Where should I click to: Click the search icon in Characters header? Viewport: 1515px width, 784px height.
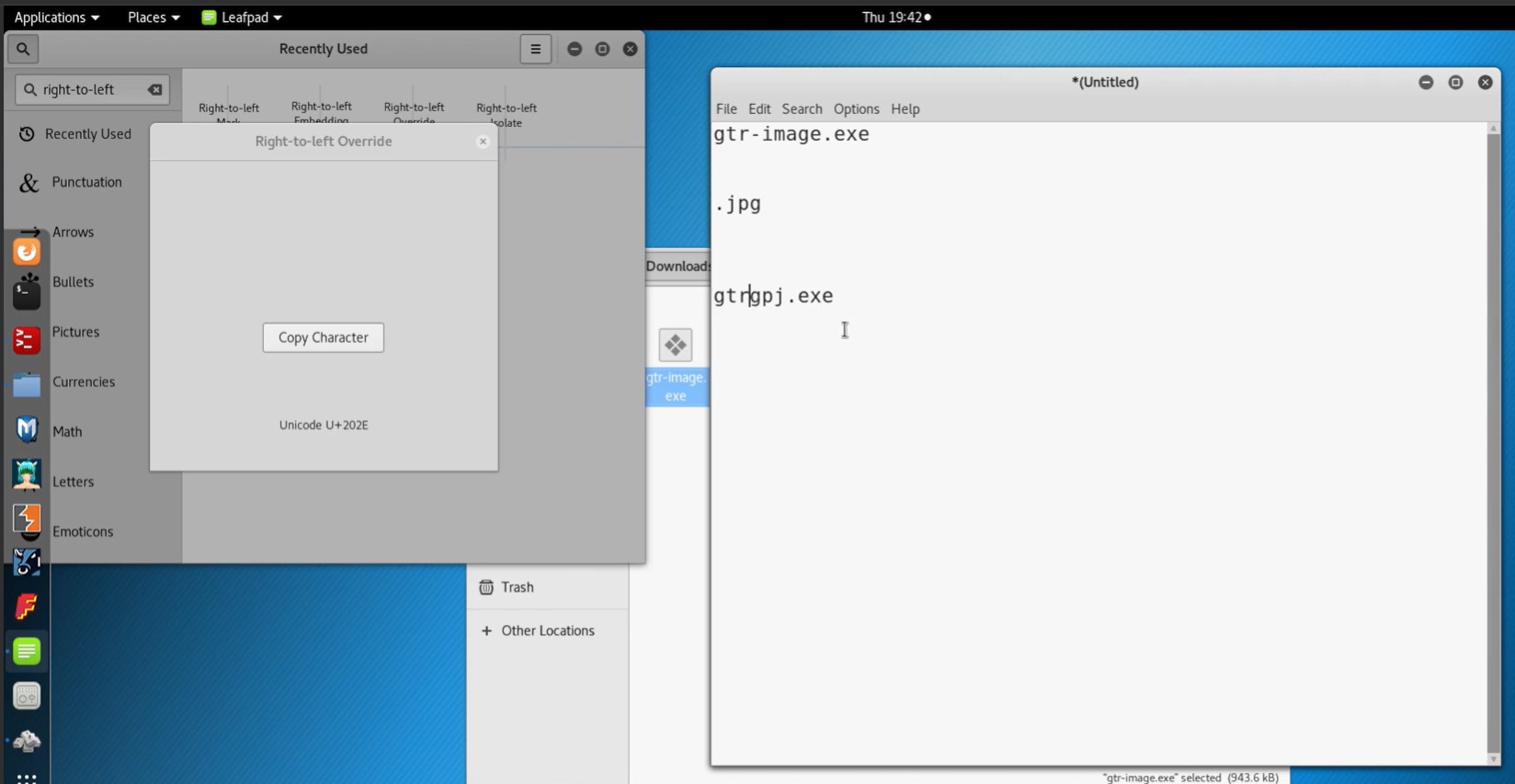point(23,49)
